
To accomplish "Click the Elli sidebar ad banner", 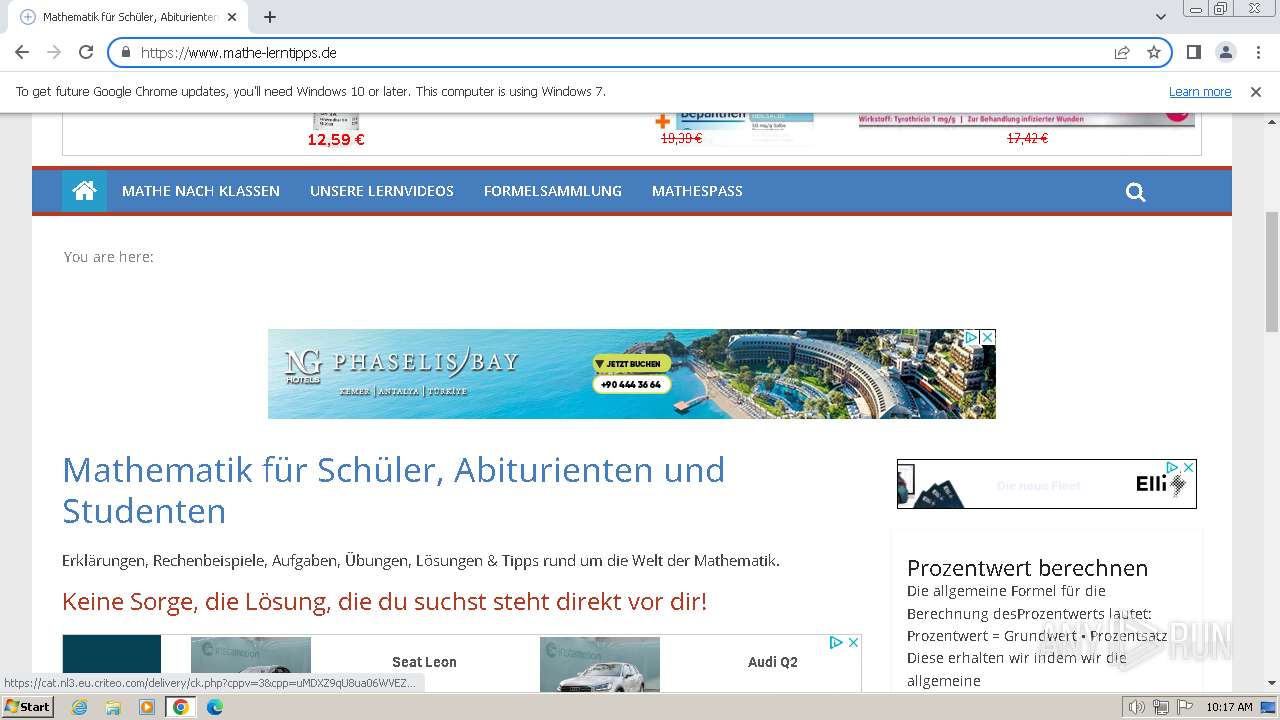I will tap(1046, 484).
